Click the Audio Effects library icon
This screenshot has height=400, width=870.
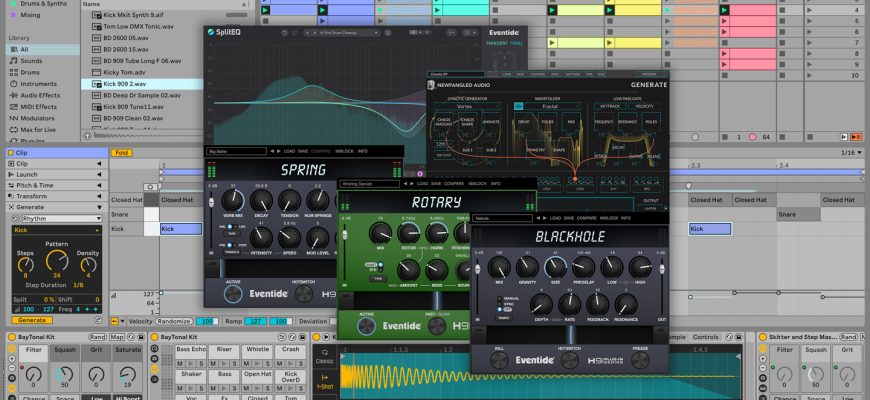coord(12,97)
